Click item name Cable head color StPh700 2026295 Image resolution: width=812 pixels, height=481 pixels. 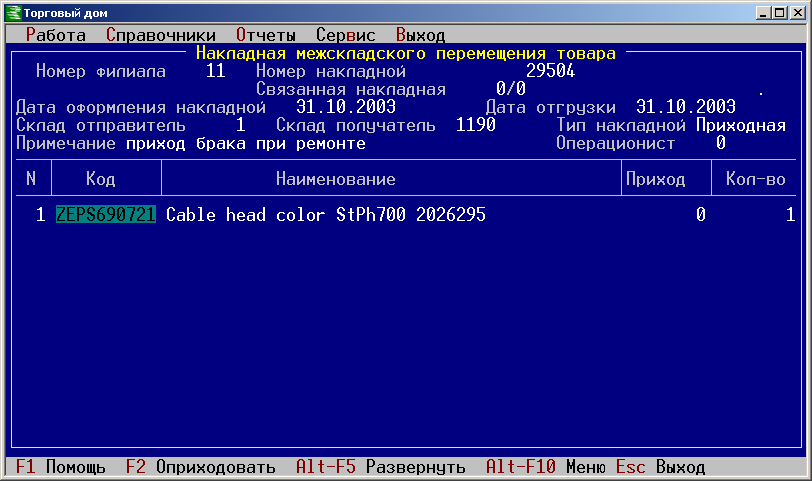pyautogui.click(x=326, y=214)
